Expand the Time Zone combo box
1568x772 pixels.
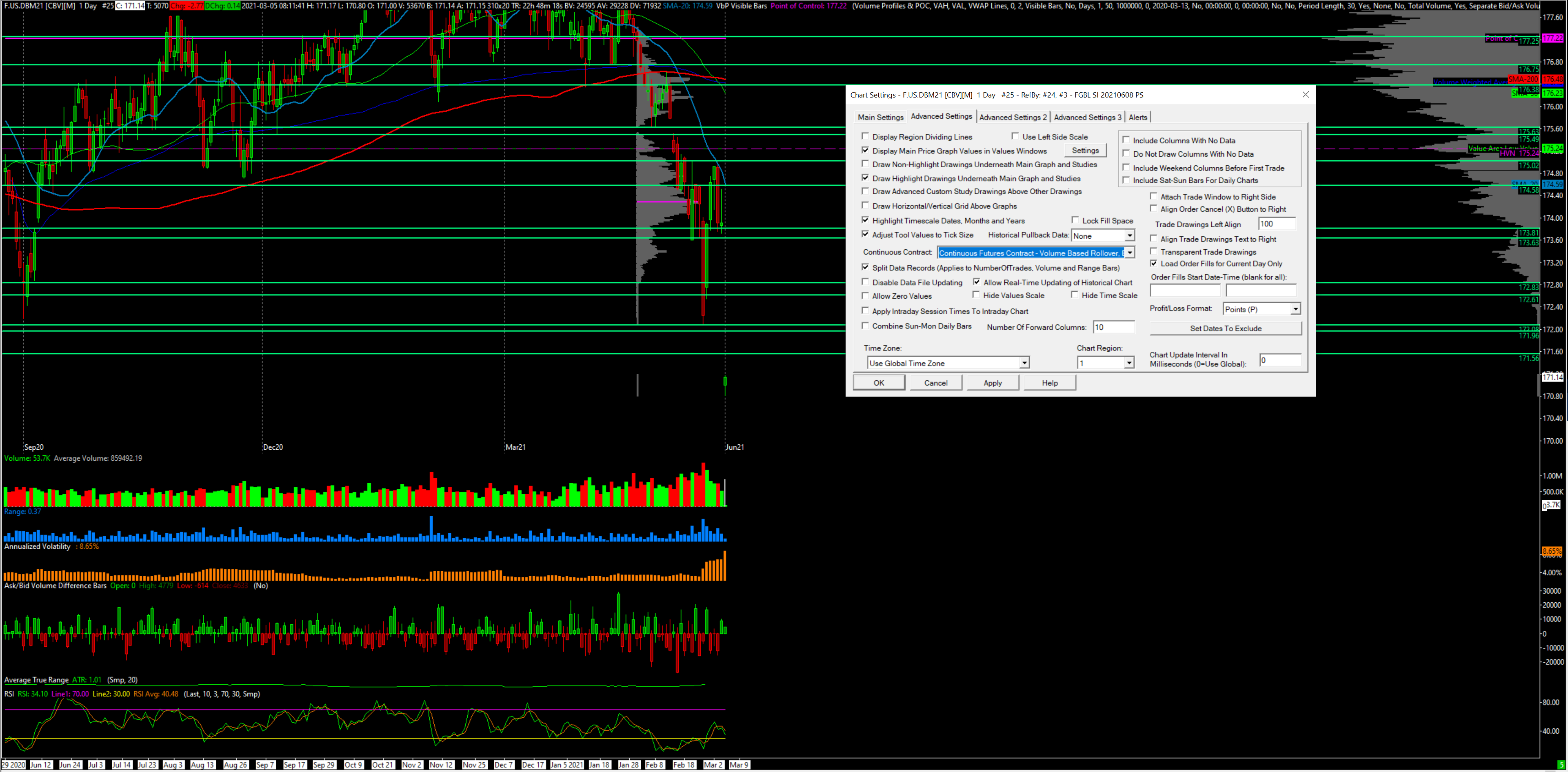click(x=1024, y=363)
